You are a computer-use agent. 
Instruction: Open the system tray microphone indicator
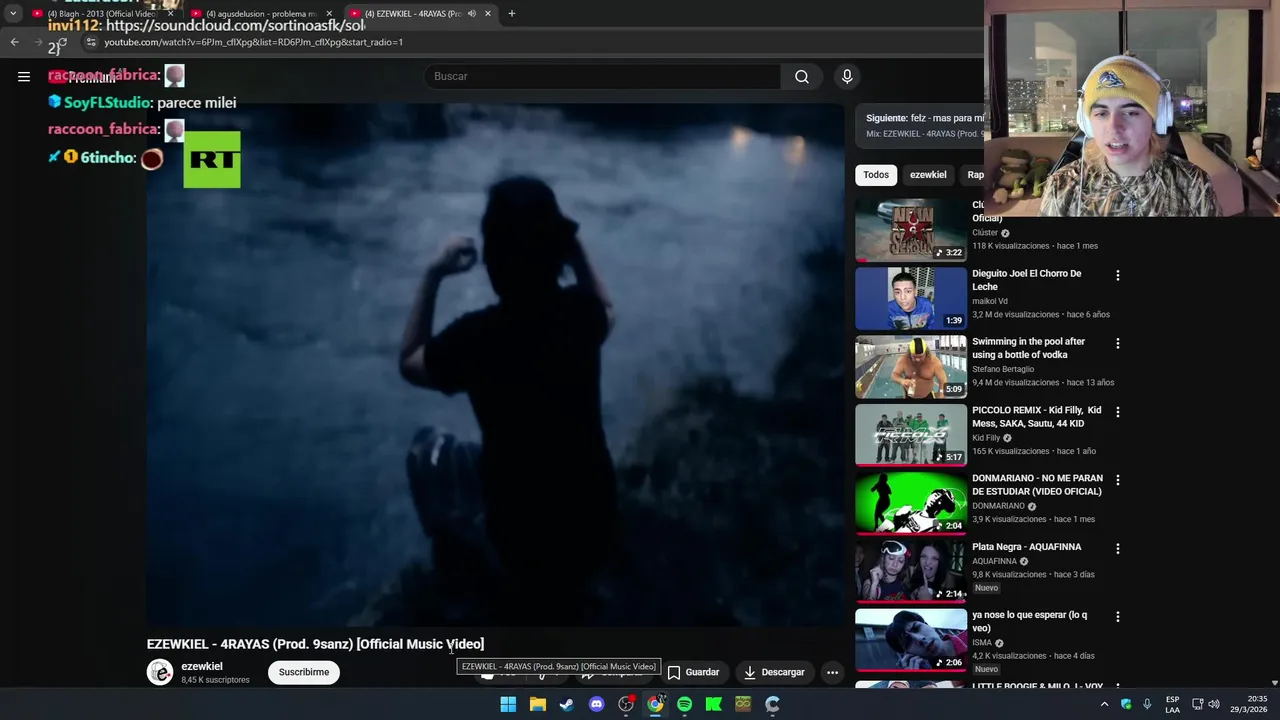[x=1147, y=704]
